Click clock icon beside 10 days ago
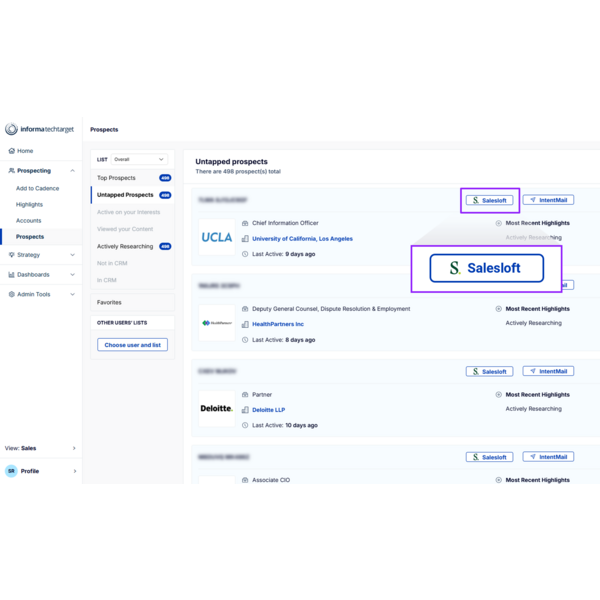The height and width of the screenshot is (600, 600). coord(245,425)
